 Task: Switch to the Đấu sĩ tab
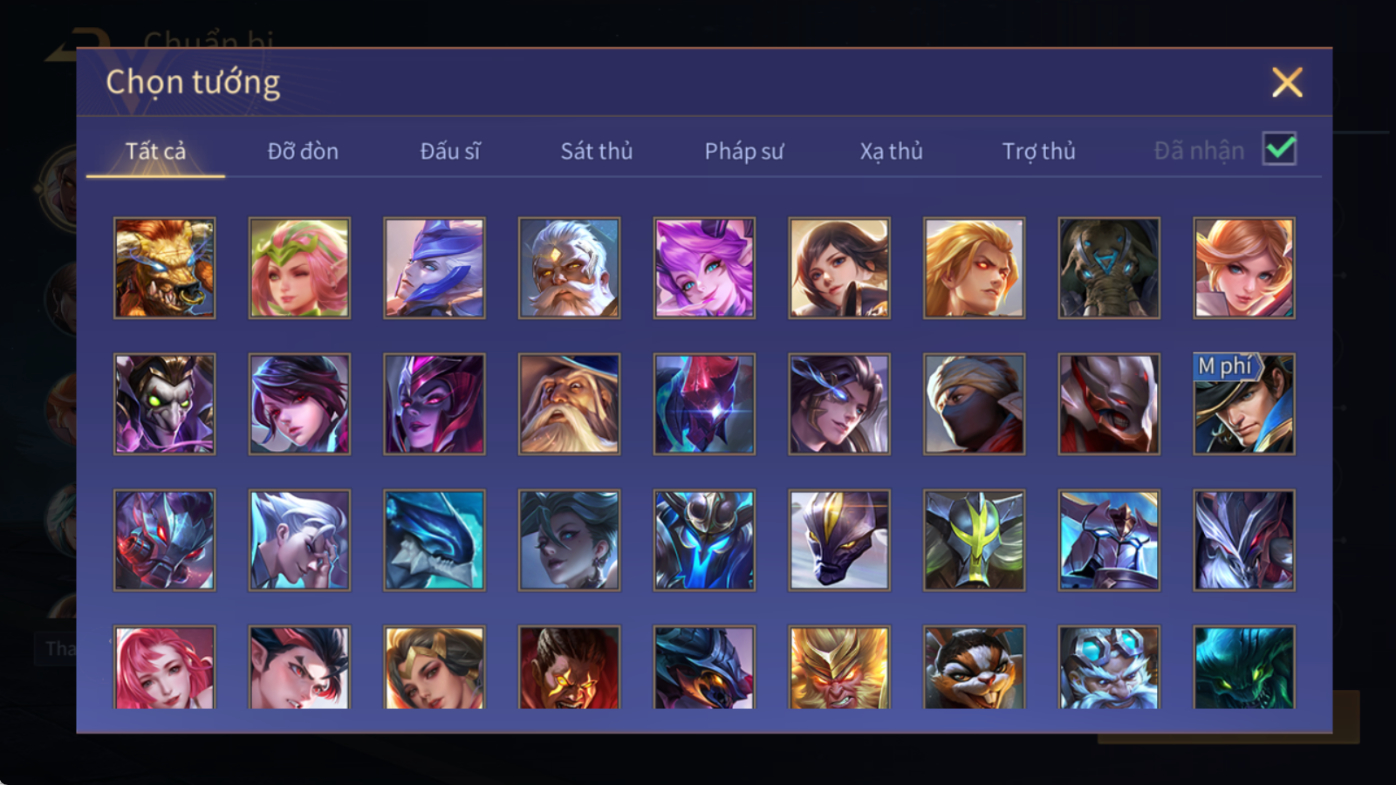[x=450, y=151]
